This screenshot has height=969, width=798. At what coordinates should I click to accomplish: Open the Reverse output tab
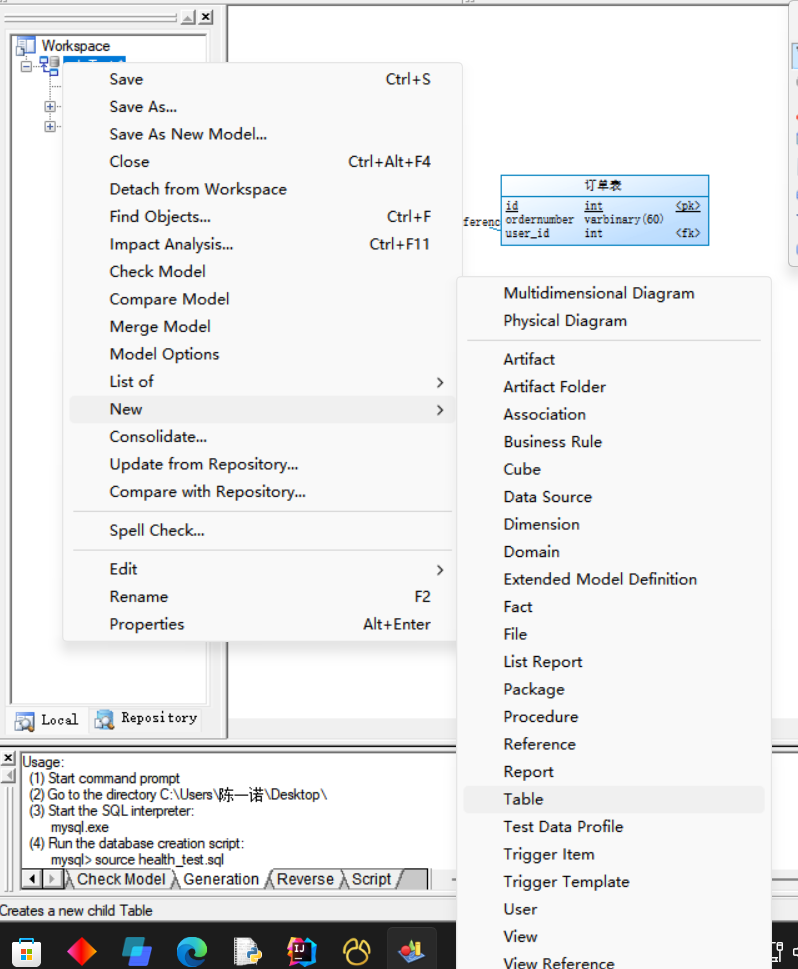[x=305, y=879]
